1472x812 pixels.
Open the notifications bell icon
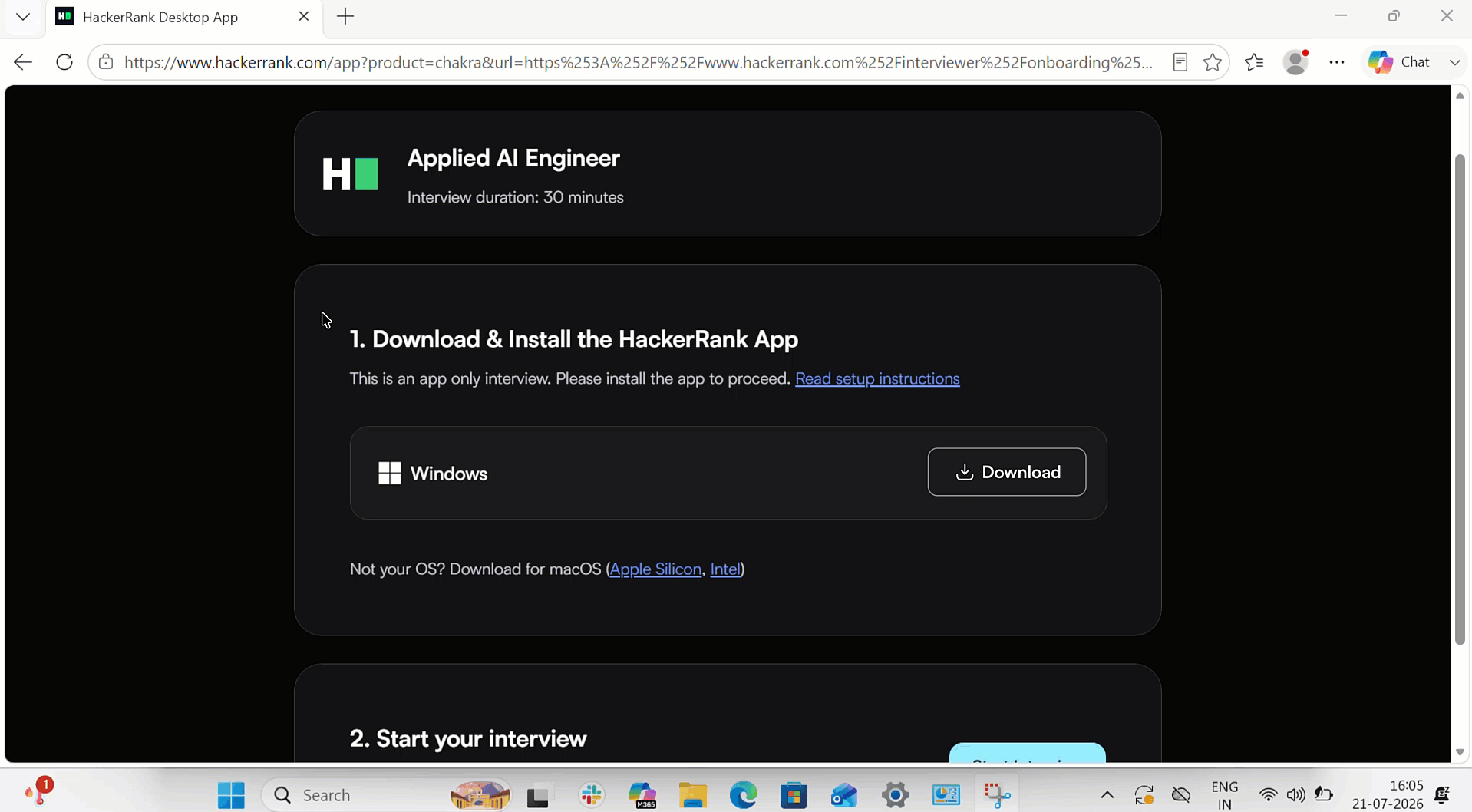[1442, 795]
